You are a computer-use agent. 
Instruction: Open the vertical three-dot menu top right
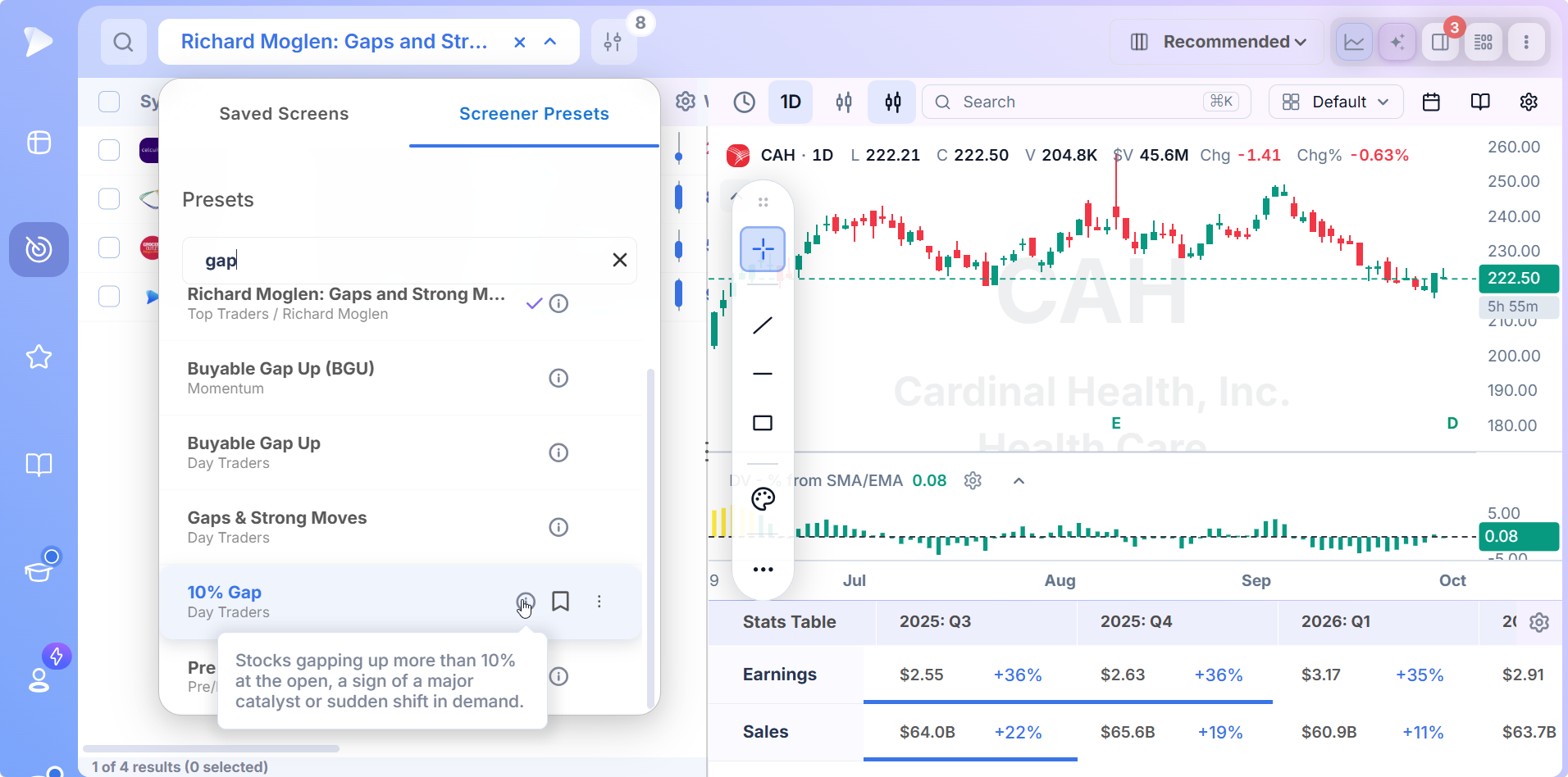coord(1526,42)
